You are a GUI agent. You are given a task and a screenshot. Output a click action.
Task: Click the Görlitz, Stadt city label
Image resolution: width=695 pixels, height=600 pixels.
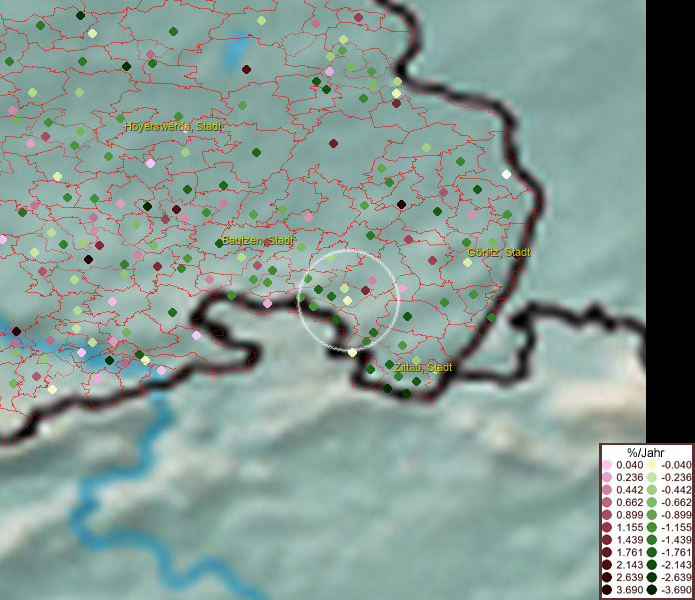pos(498,252)
